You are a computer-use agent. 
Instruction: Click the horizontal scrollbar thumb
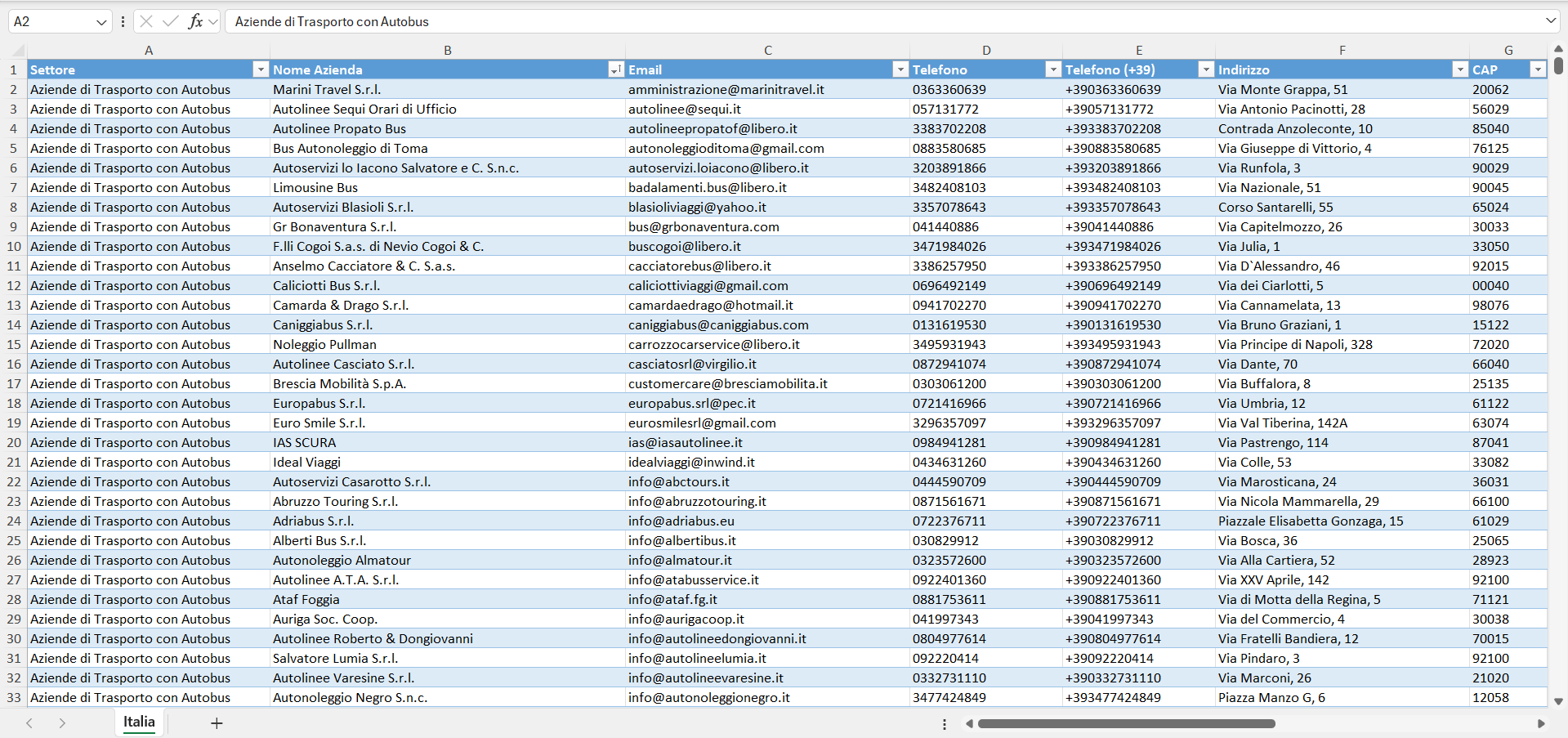coord(1126,723)
